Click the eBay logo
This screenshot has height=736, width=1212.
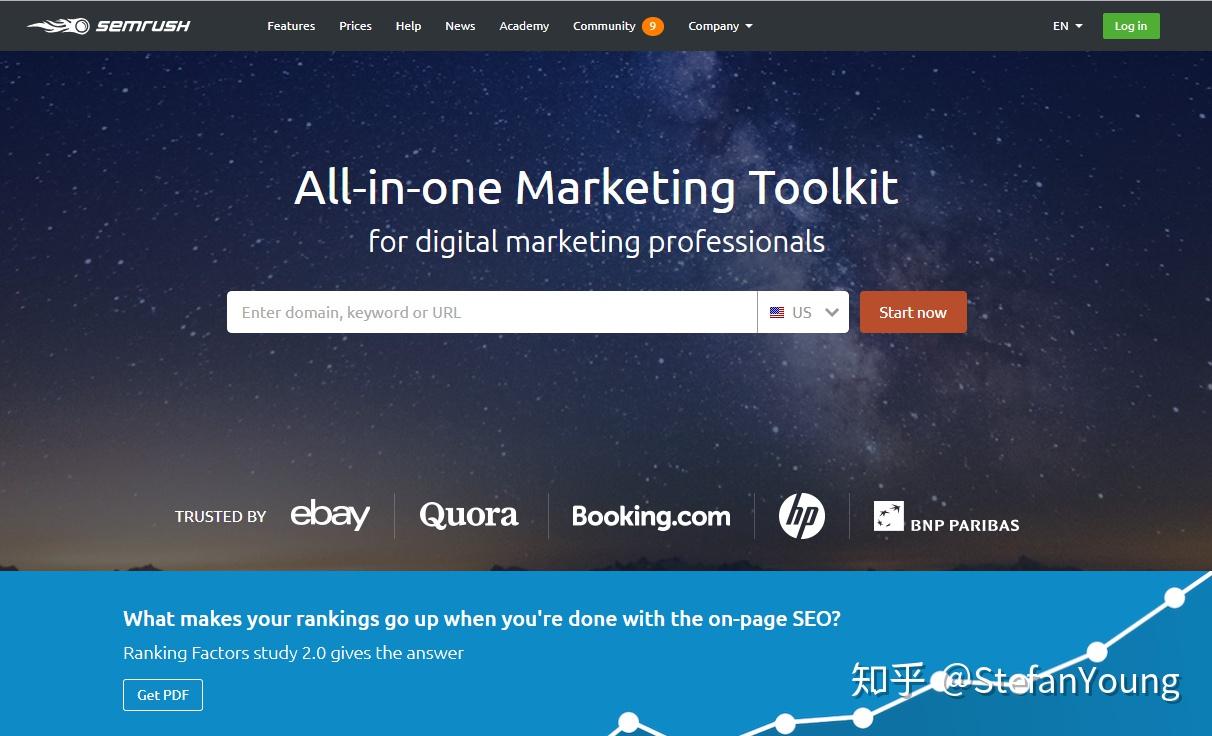(330, 515)
